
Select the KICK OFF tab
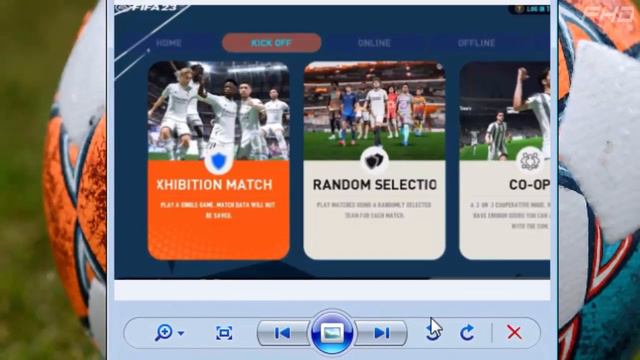click(x=271, y=43)
